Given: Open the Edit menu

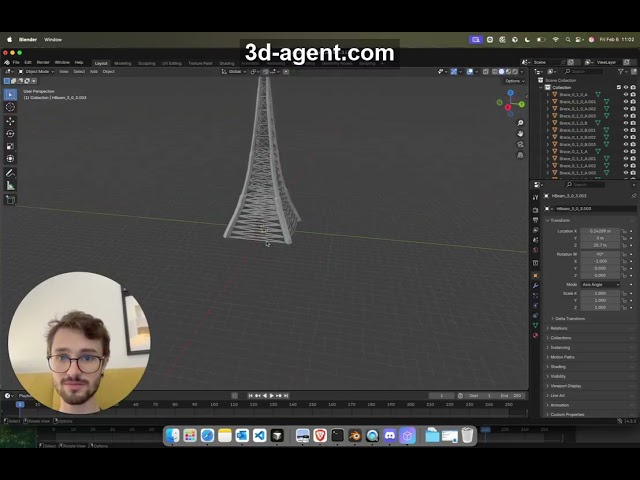Looking at the screenshot, I should [x=28, y=62].
